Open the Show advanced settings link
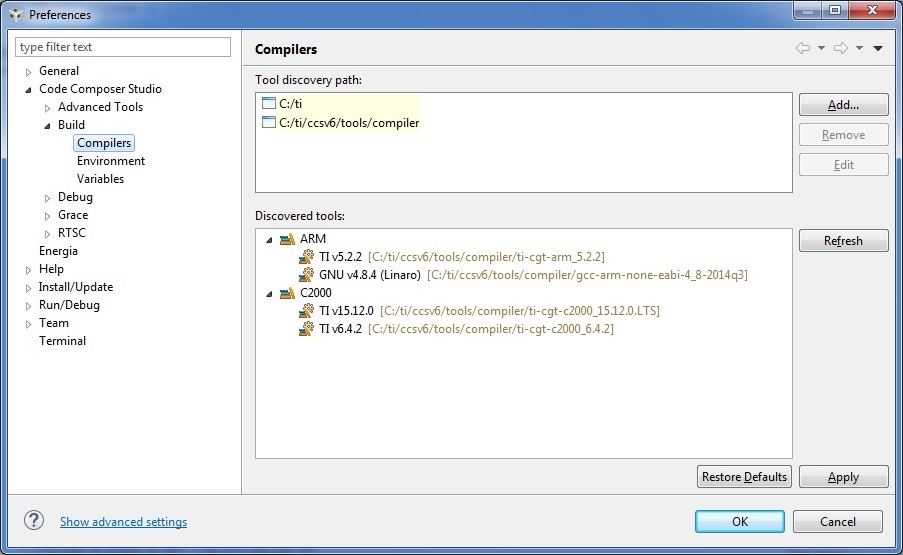903x555 pixels. (123, 522)
